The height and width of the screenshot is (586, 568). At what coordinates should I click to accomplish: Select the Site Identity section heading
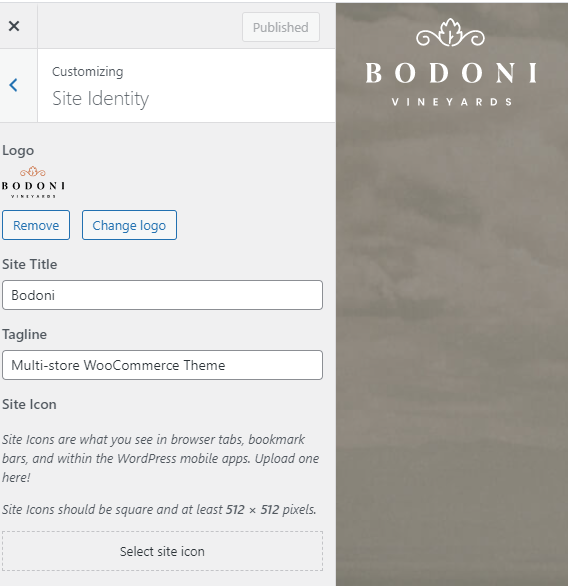click(101, 99)
